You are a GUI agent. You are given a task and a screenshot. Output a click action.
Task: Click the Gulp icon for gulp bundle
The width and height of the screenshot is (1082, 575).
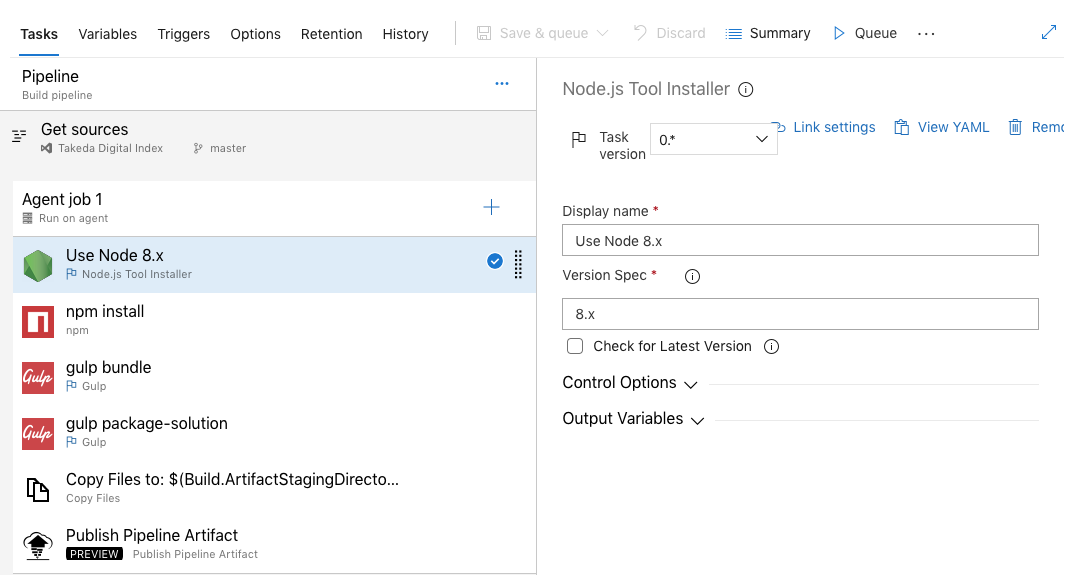38,378
